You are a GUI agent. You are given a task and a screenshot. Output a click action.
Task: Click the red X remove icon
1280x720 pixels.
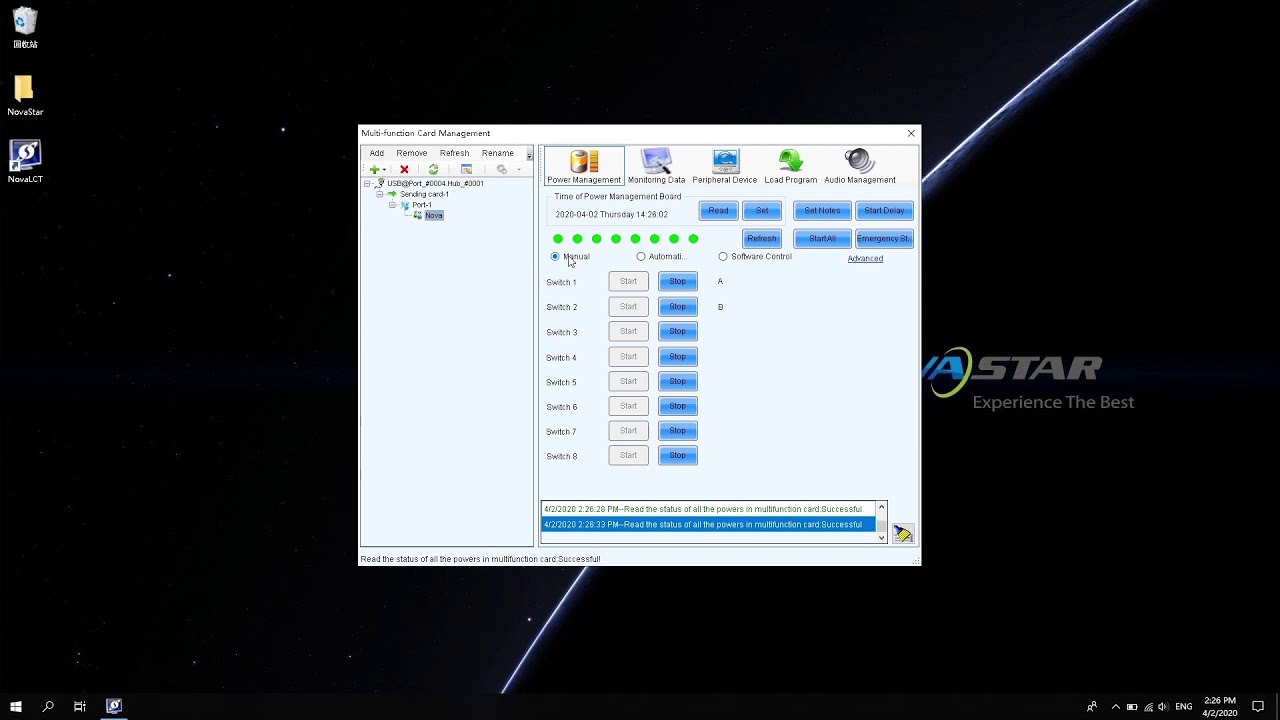(x=404, y=170)
